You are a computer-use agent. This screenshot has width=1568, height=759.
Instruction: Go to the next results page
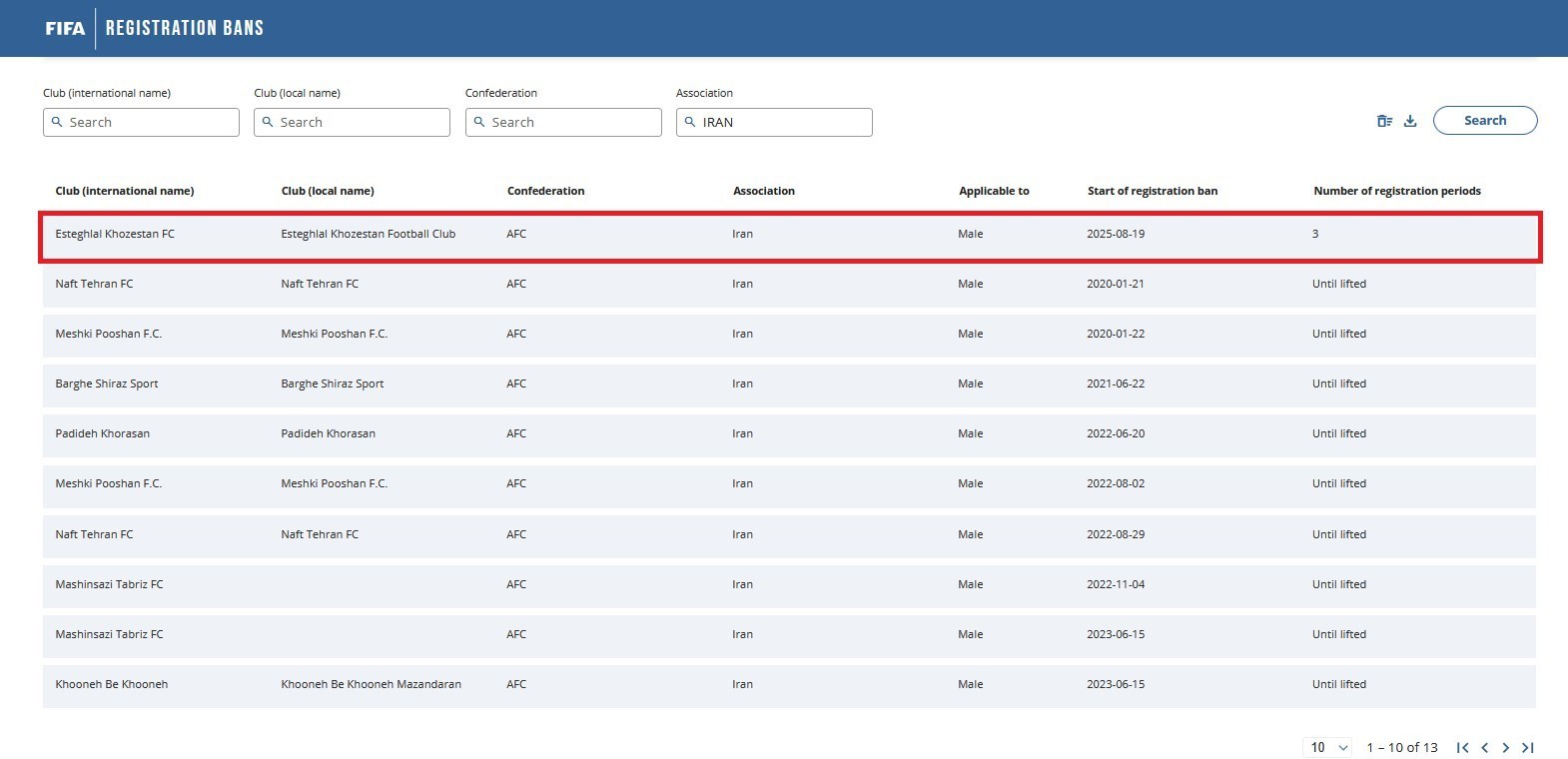(x=1506, y=747)
